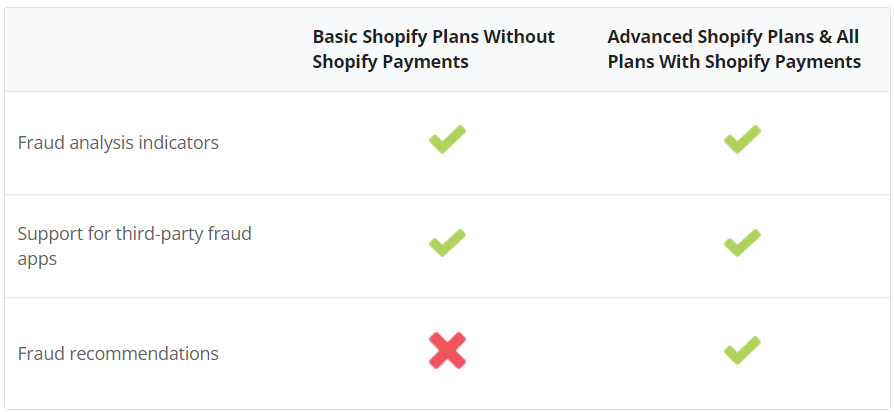Select the 'Basic Shopify Plans Without Shopify Payments' header
The height and width of the screenshot is (412, 894).
pyautogui.click(x=433, y=49)
